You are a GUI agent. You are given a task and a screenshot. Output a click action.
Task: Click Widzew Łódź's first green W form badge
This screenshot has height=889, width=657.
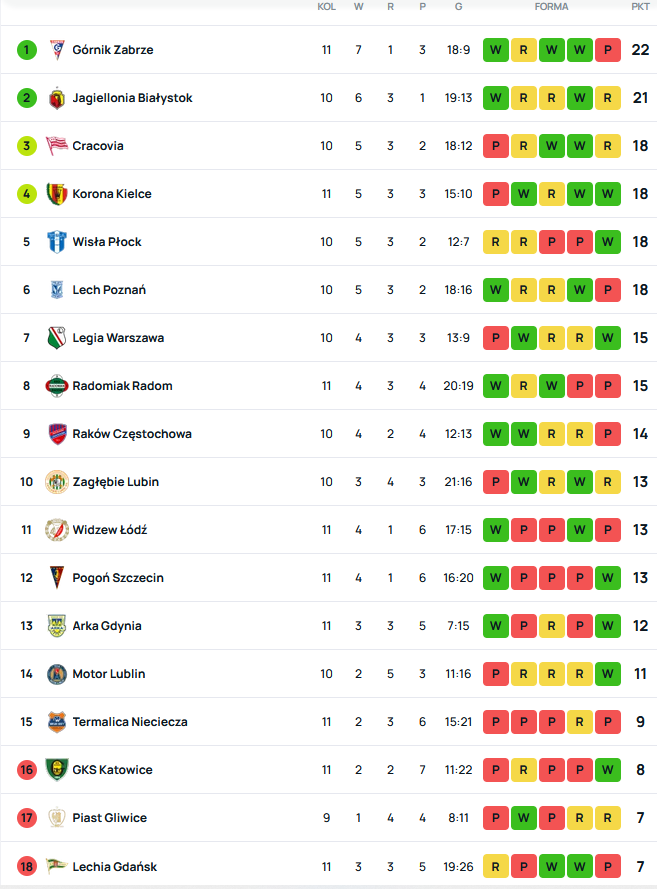(x=495, y=530)
